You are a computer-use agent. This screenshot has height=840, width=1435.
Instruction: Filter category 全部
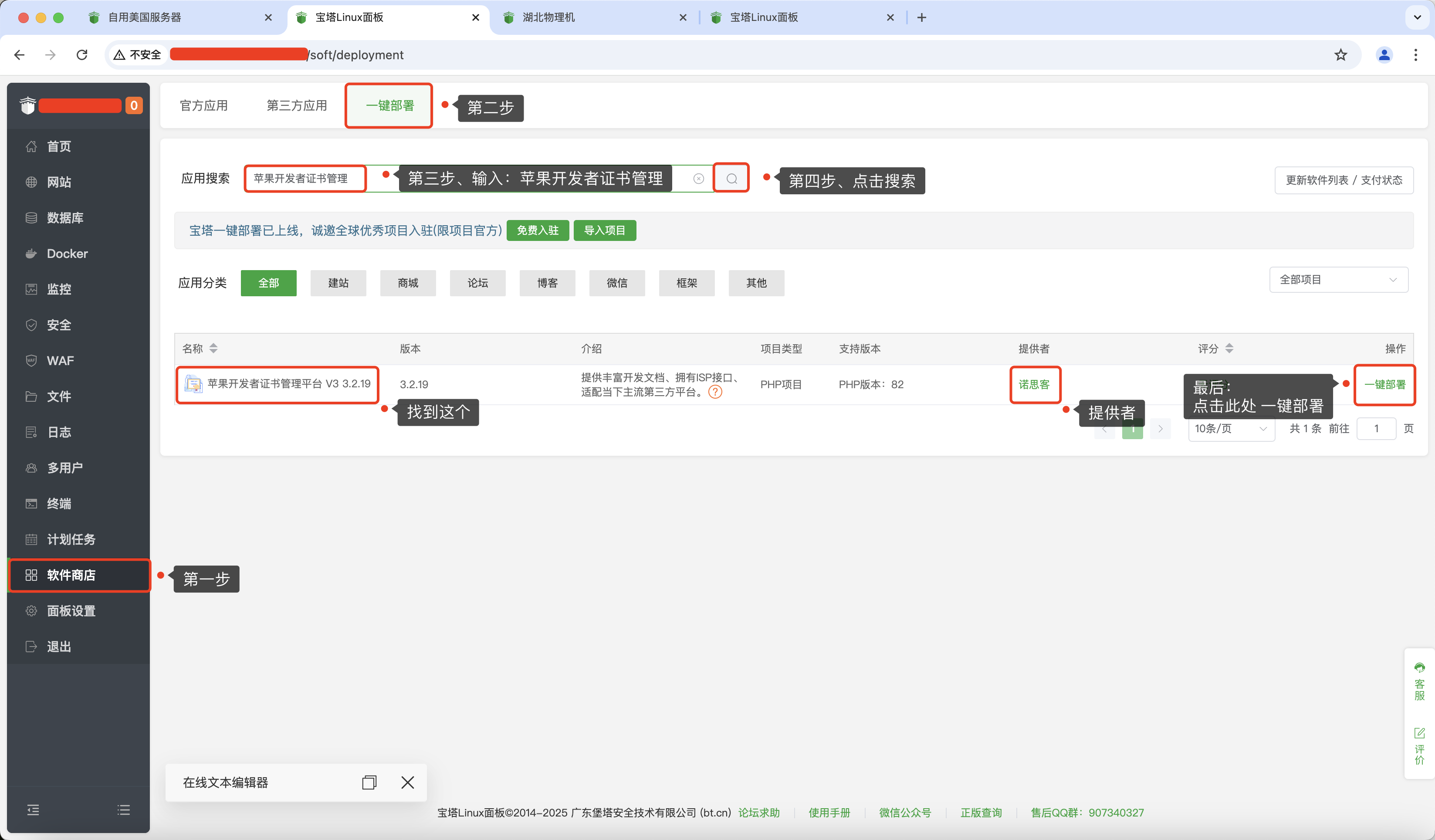point(269,283)
